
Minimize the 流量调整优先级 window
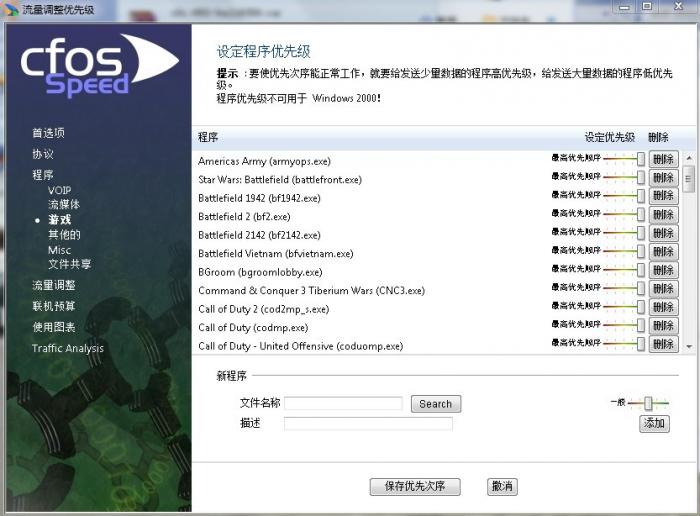click(624, 7)
